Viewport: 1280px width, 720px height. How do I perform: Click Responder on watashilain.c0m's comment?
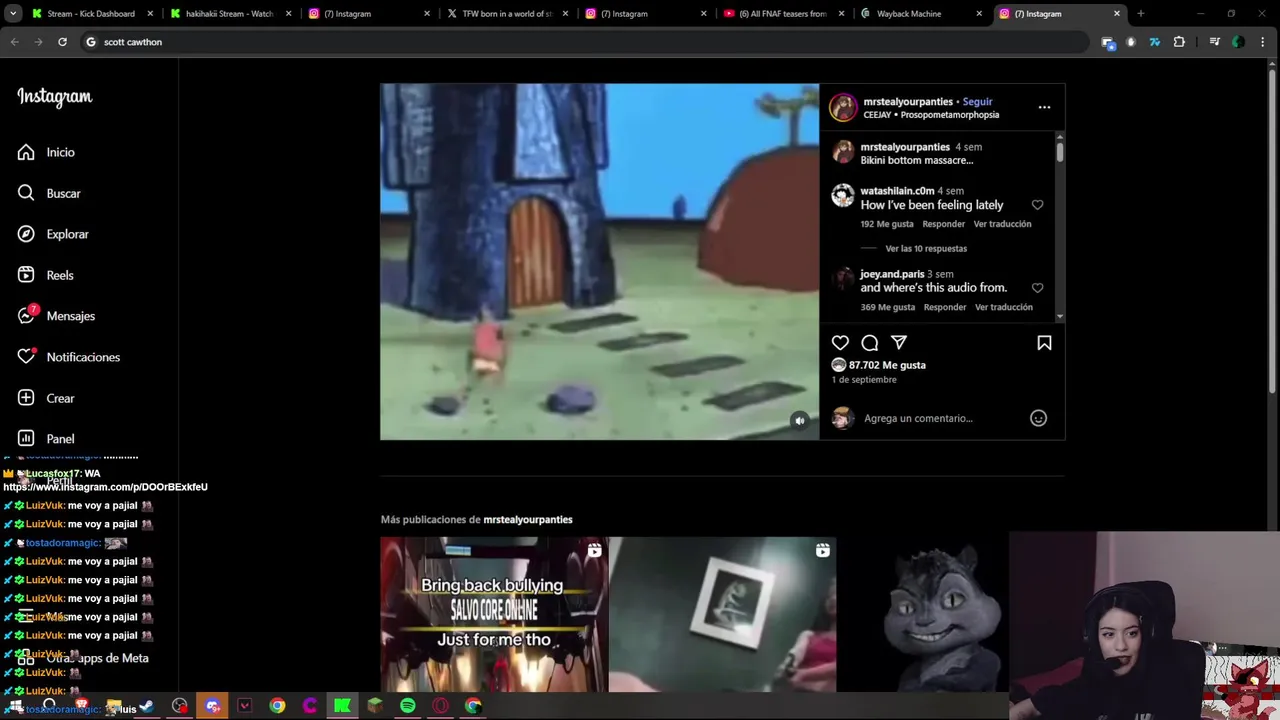[x=944, y=224]
